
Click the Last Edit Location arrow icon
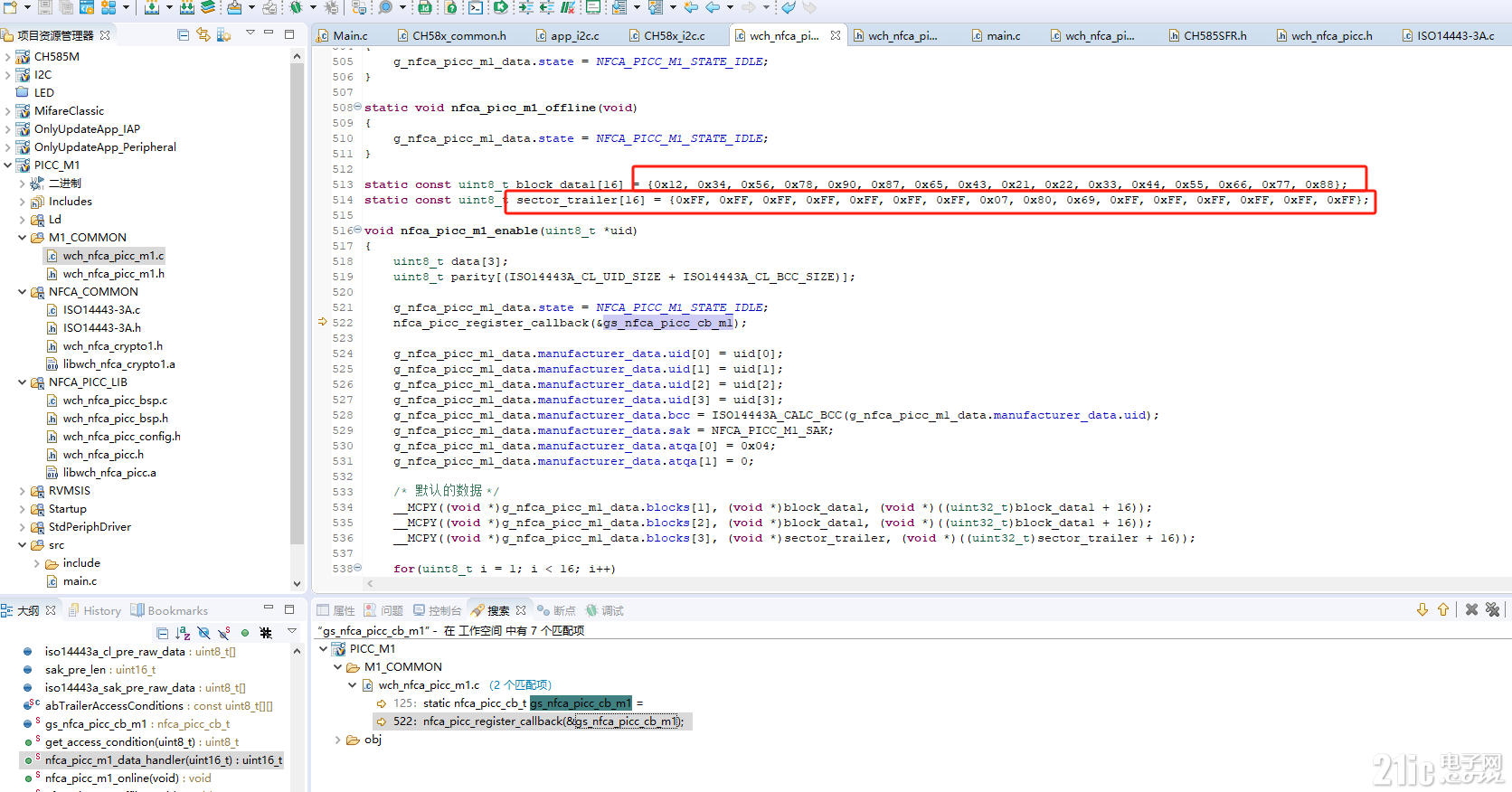[691, 7]
